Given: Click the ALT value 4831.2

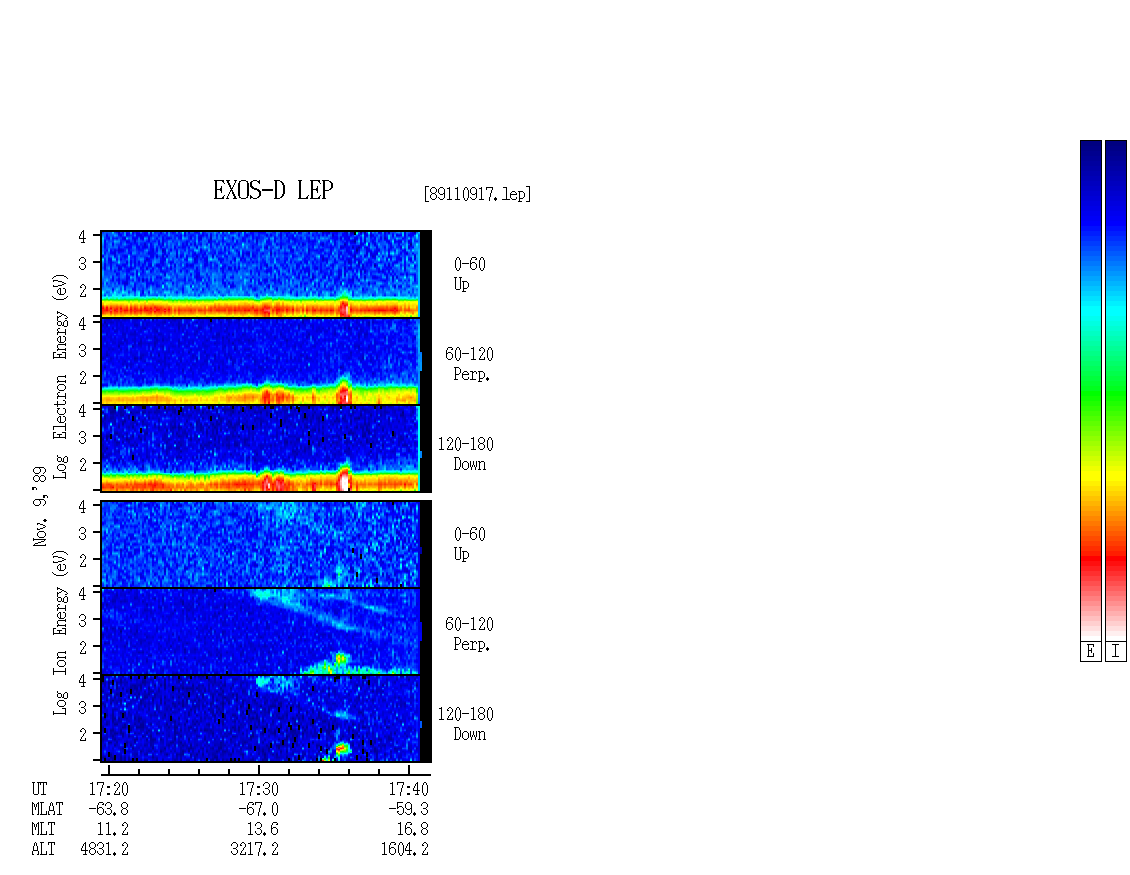Looking at the screenshot, I should click(x=104, y=850).
